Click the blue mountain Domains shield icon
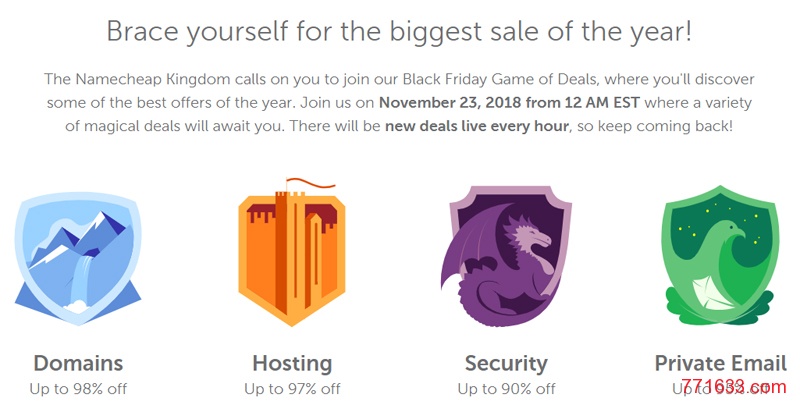Image resolution: width=800 pixels, height=405 pixels. point(78,258)
